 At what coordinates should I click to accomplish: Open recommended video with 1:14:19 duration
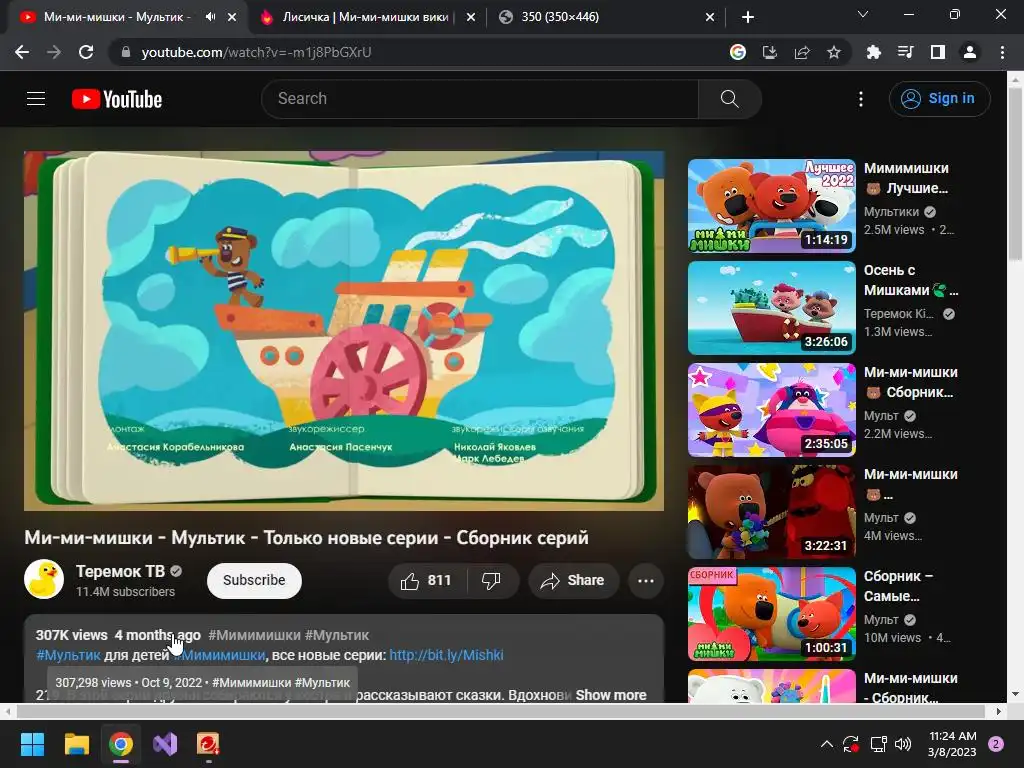771,206
